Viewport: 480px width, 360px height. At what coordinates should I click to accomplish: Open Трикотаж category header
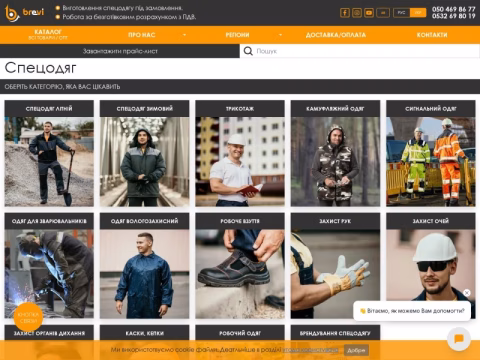pos(240,108)
